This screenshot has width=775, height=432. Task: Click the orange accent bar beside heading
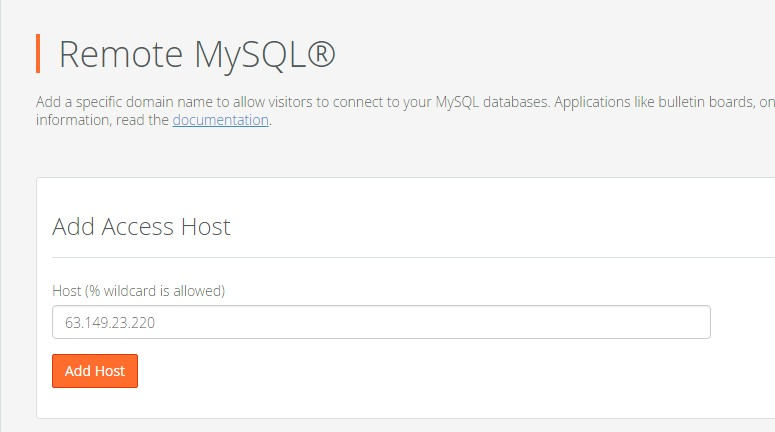point(38,53)
